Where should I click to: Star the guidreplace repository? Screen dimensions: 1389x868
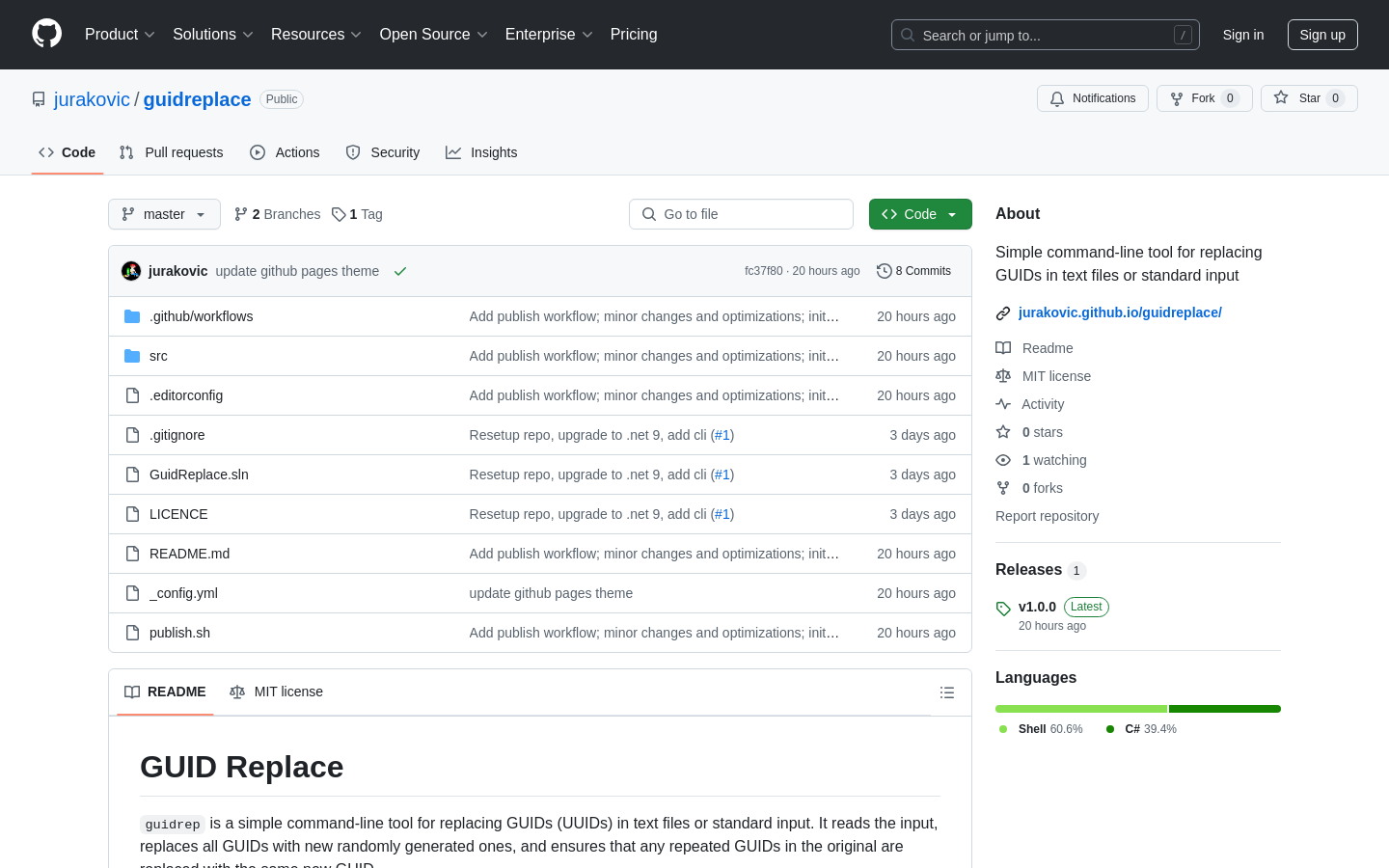click(1309, 98)
